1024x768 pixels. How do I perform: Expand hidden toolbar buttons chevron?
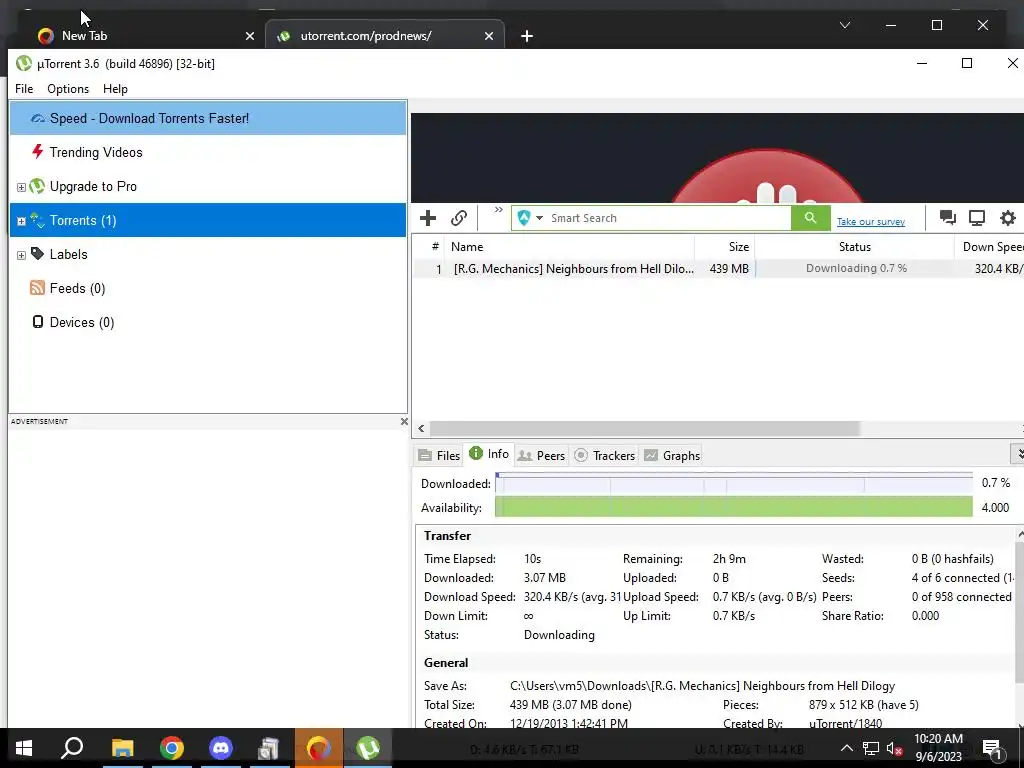pyautogui.click(x=499, y=210)
